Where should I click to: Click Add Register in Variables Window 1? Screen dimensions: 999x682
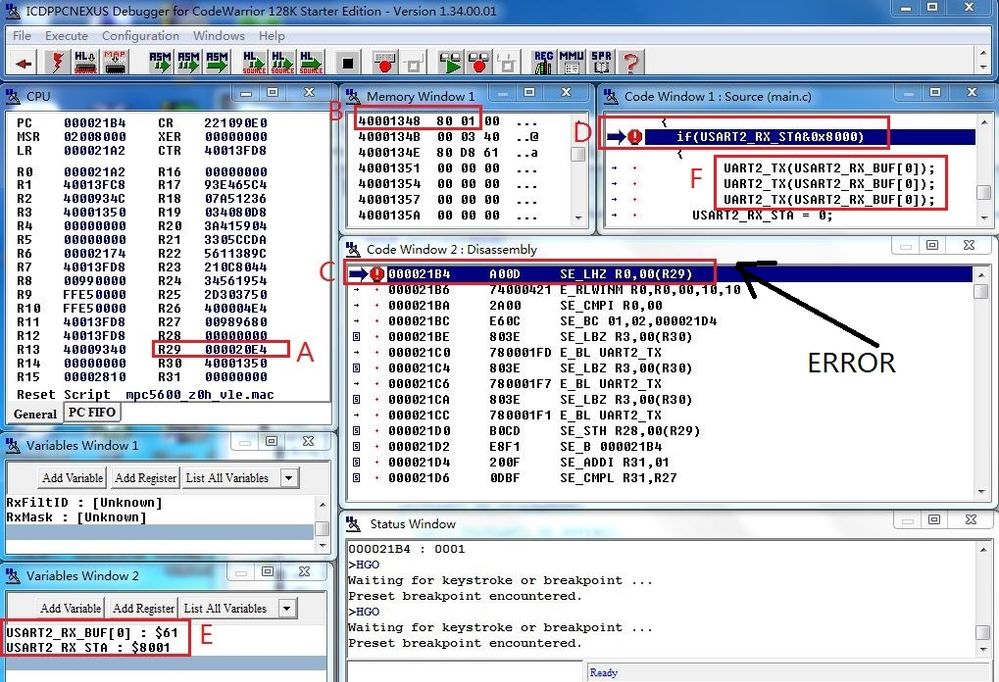145,477
